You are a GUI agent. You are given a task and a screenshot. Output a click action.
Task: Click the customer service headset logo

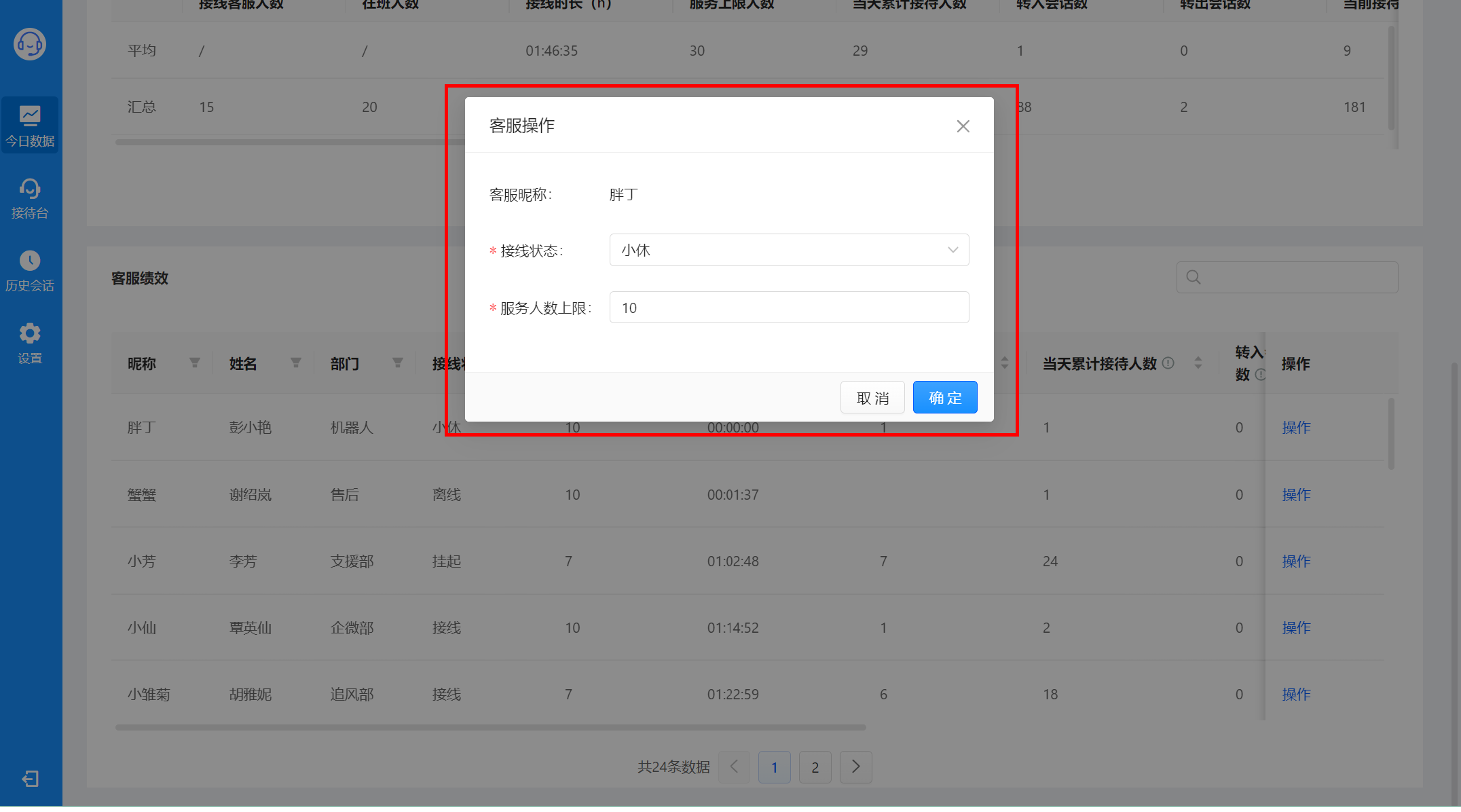pyautogui.click(x=30, y=45)
